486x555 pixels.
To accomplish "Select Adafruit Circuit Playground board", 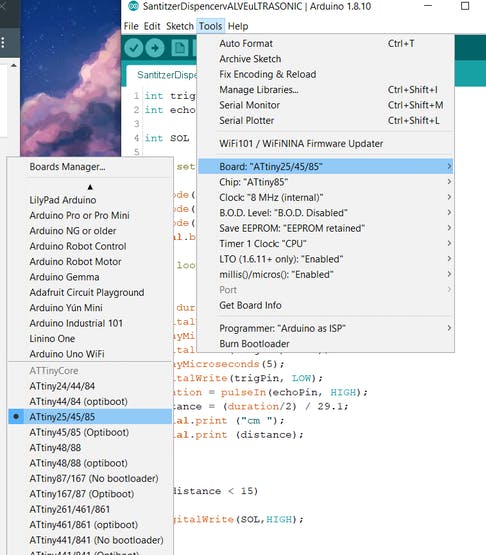I will click(90, 292).
